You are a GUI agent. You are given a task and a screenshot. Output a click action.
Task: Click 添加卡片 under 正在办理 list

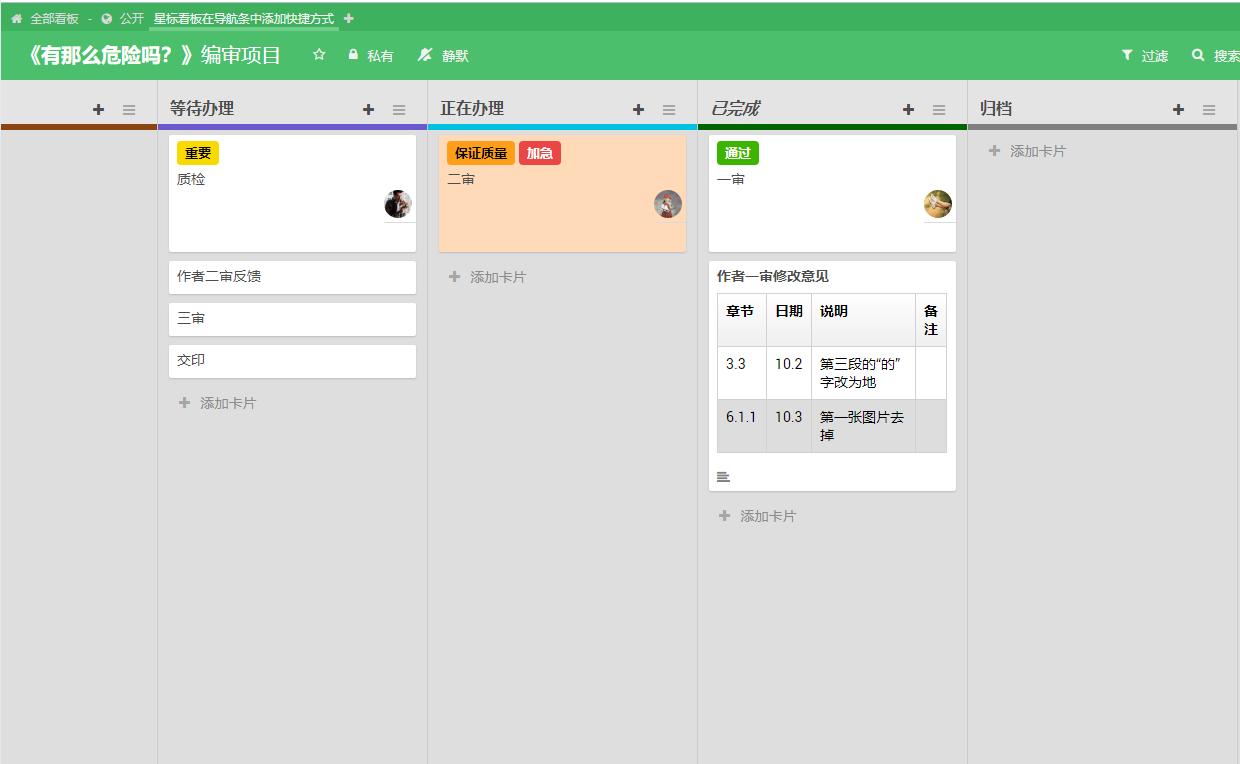pyautogui.click(x=488, y=277)
